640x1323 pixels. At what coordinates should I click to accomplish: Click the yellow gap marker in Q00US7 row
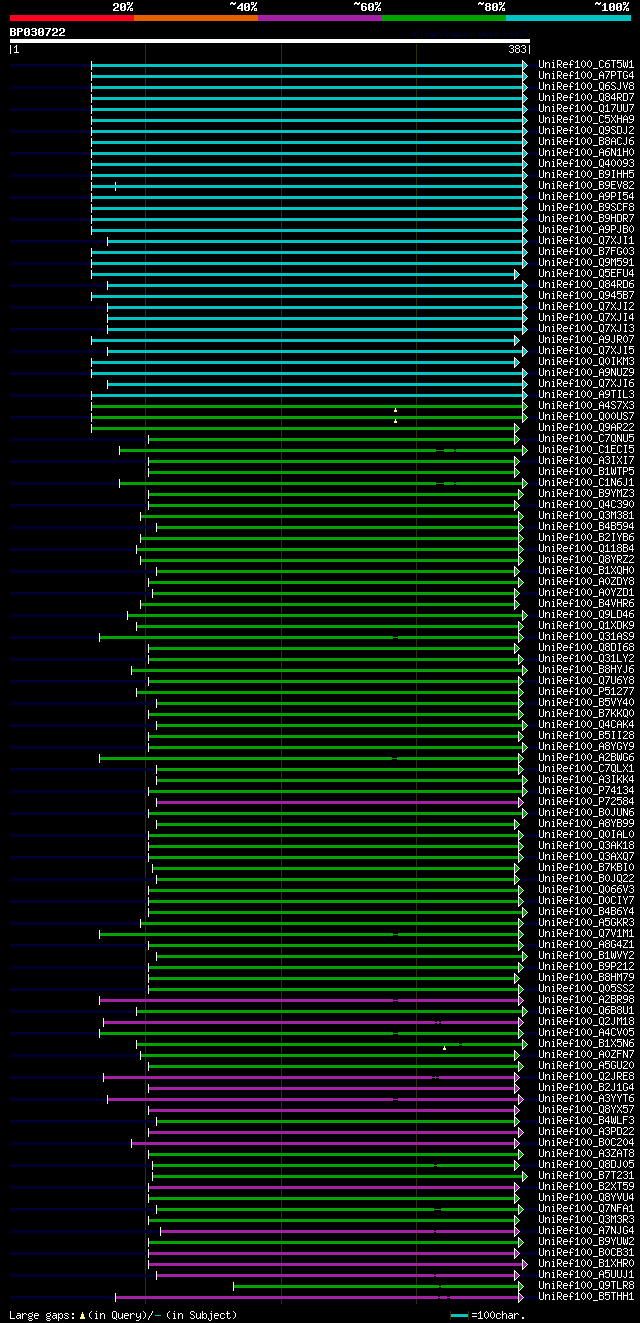tap(395, 420)
